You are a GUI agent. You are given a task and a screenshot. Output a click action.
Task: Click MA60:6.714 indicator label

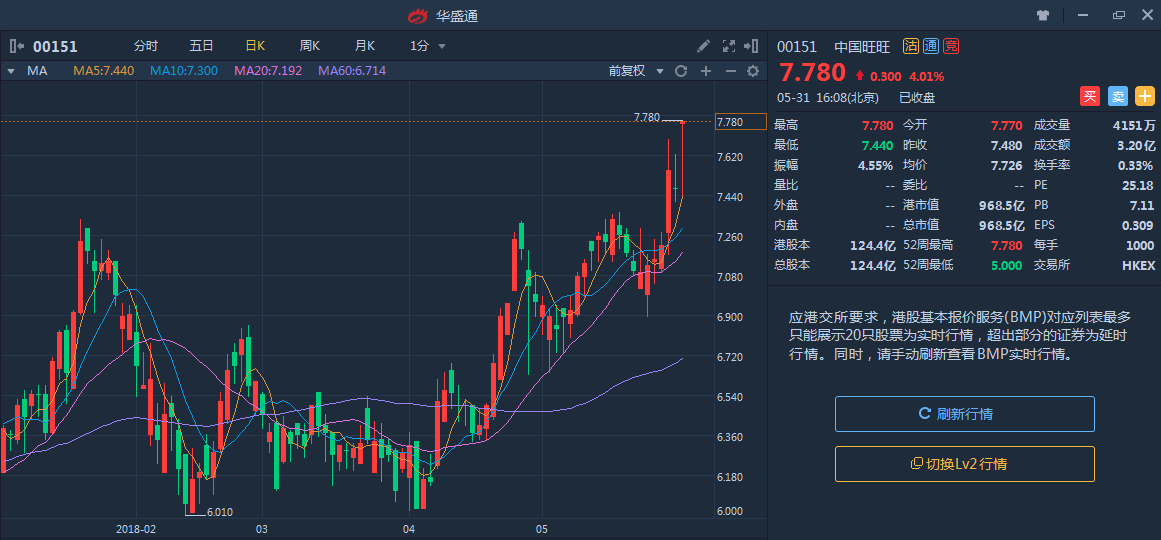[352, 71]
